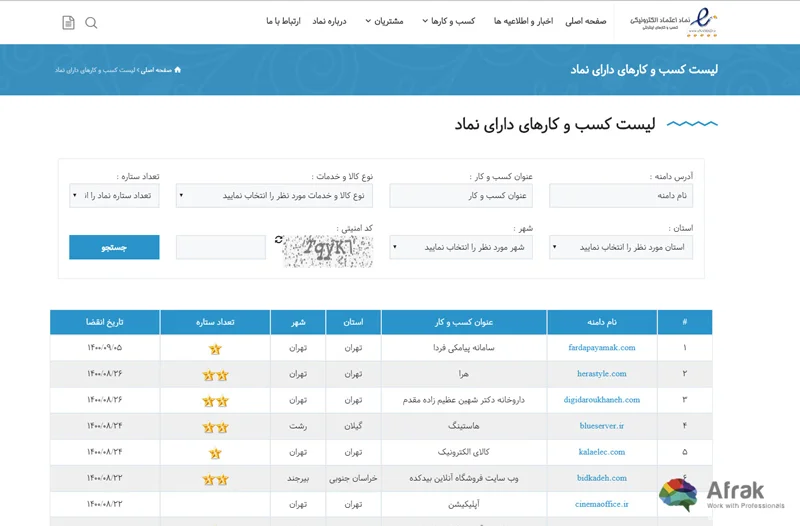Open the نوع کالا و خدمات dropdown
800x526 pixels.
click(x=274, y=195)
